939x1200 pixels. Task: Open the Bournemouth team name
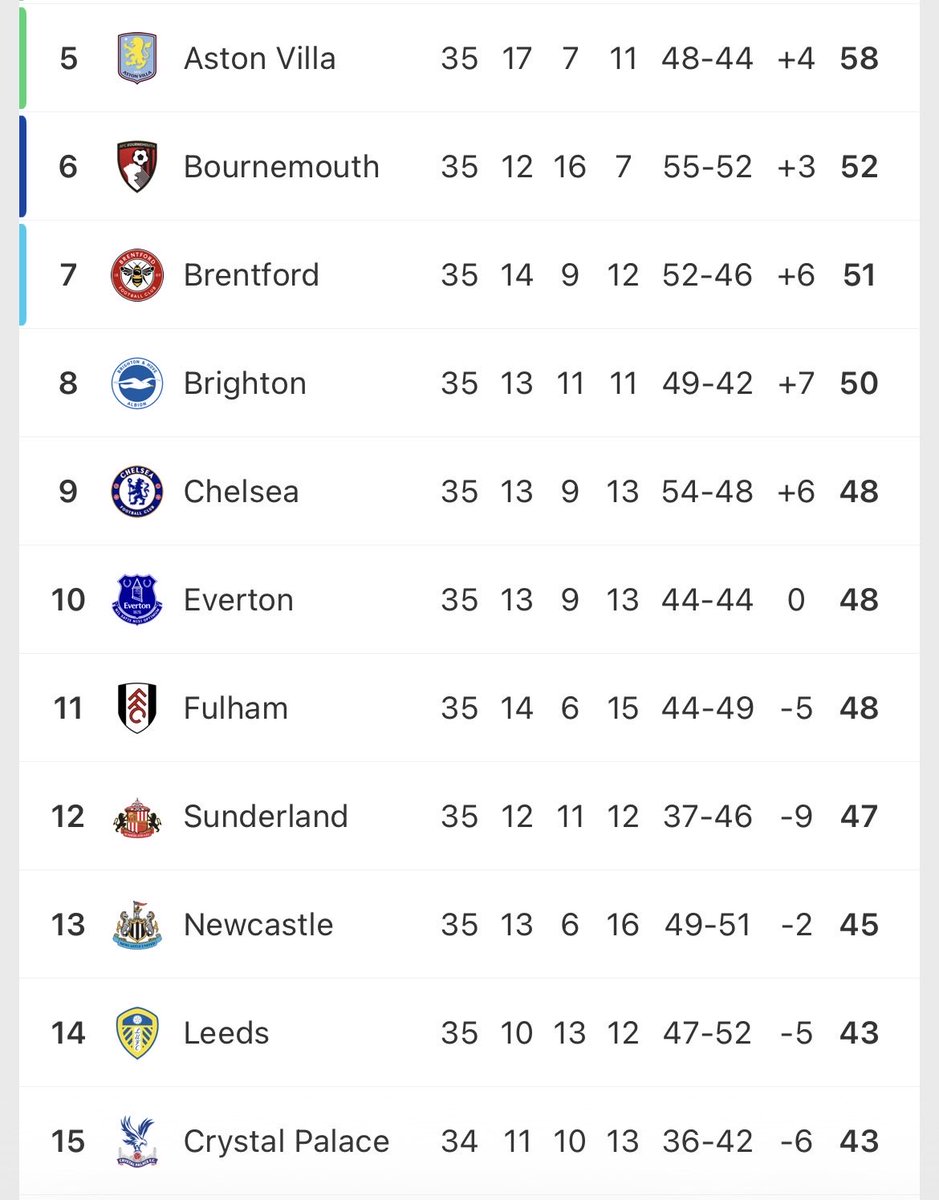282,167
